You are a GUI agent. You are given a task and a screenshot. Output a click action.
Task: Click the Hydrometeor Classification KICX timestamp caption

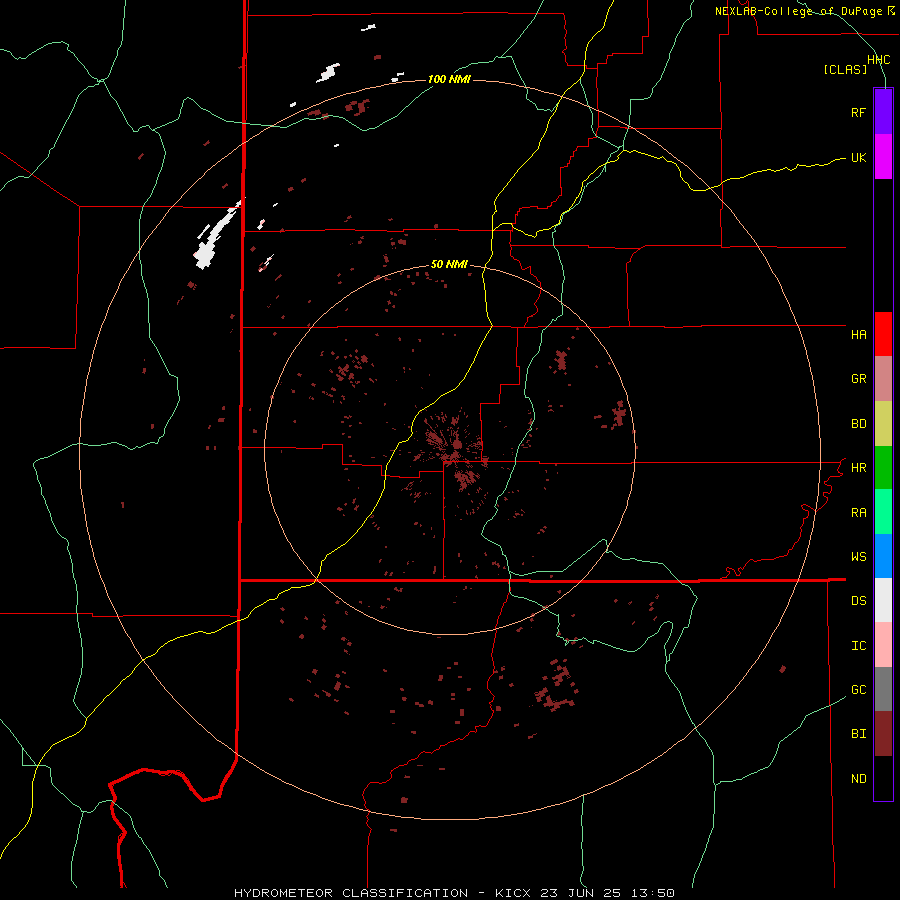pyautogui.click(x=454, y=893)
